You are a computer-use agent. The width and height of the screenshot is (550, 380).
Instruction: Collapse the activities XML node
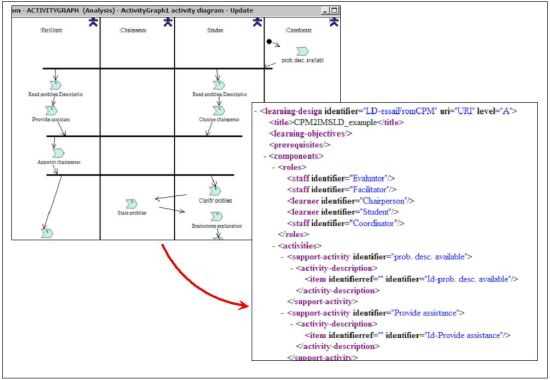point(274,246)
